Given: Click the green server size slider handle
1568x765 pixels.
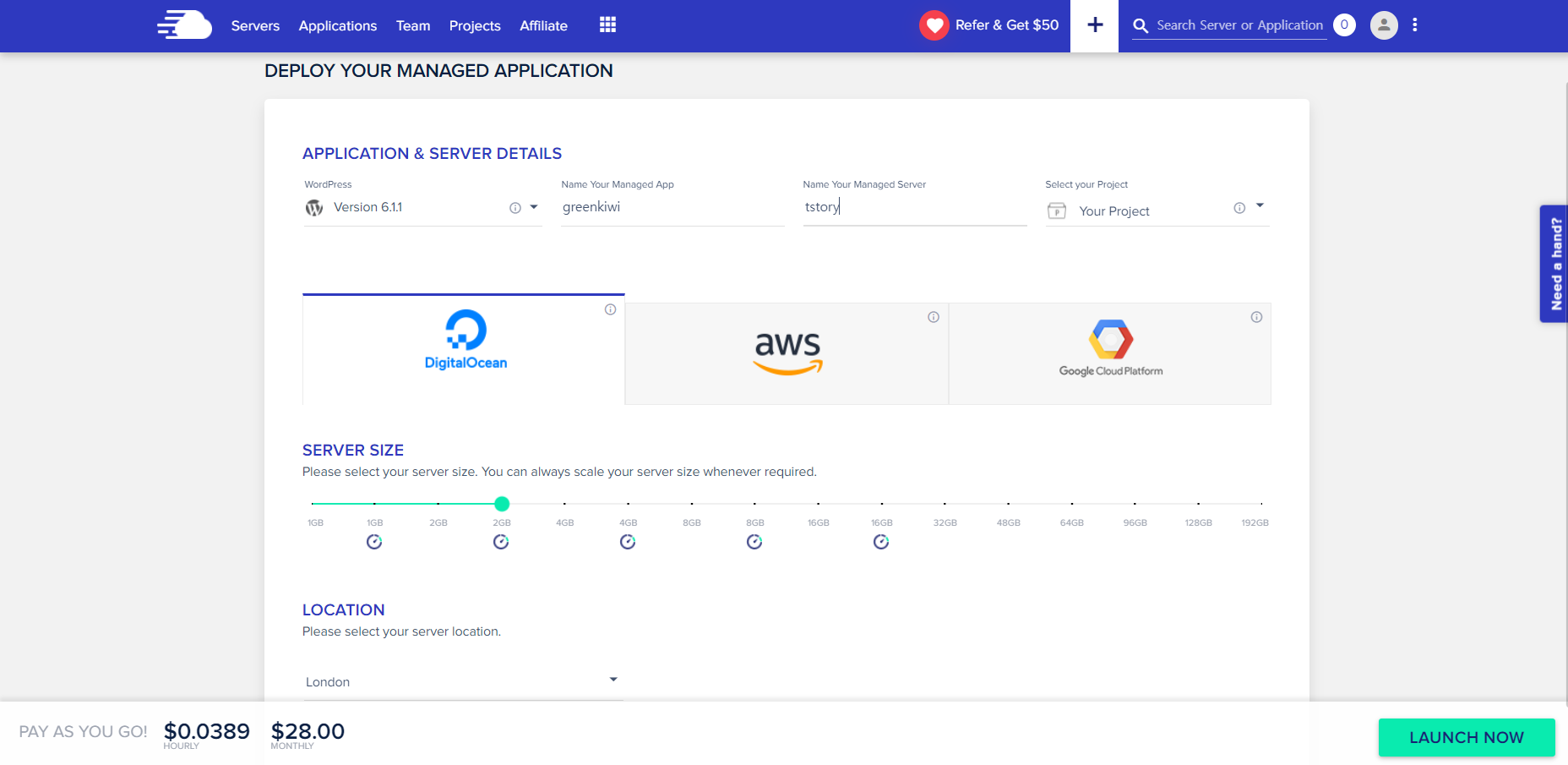Looking at the screenshot, I should [502, 504].
